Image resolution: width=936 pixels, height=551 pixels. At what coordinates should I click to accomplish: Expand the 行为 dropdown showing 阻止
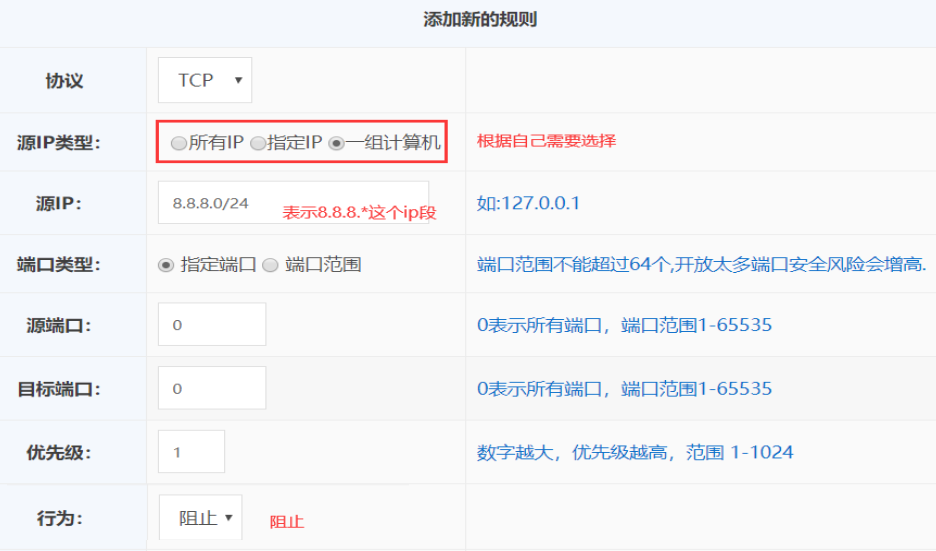[200, 518]
